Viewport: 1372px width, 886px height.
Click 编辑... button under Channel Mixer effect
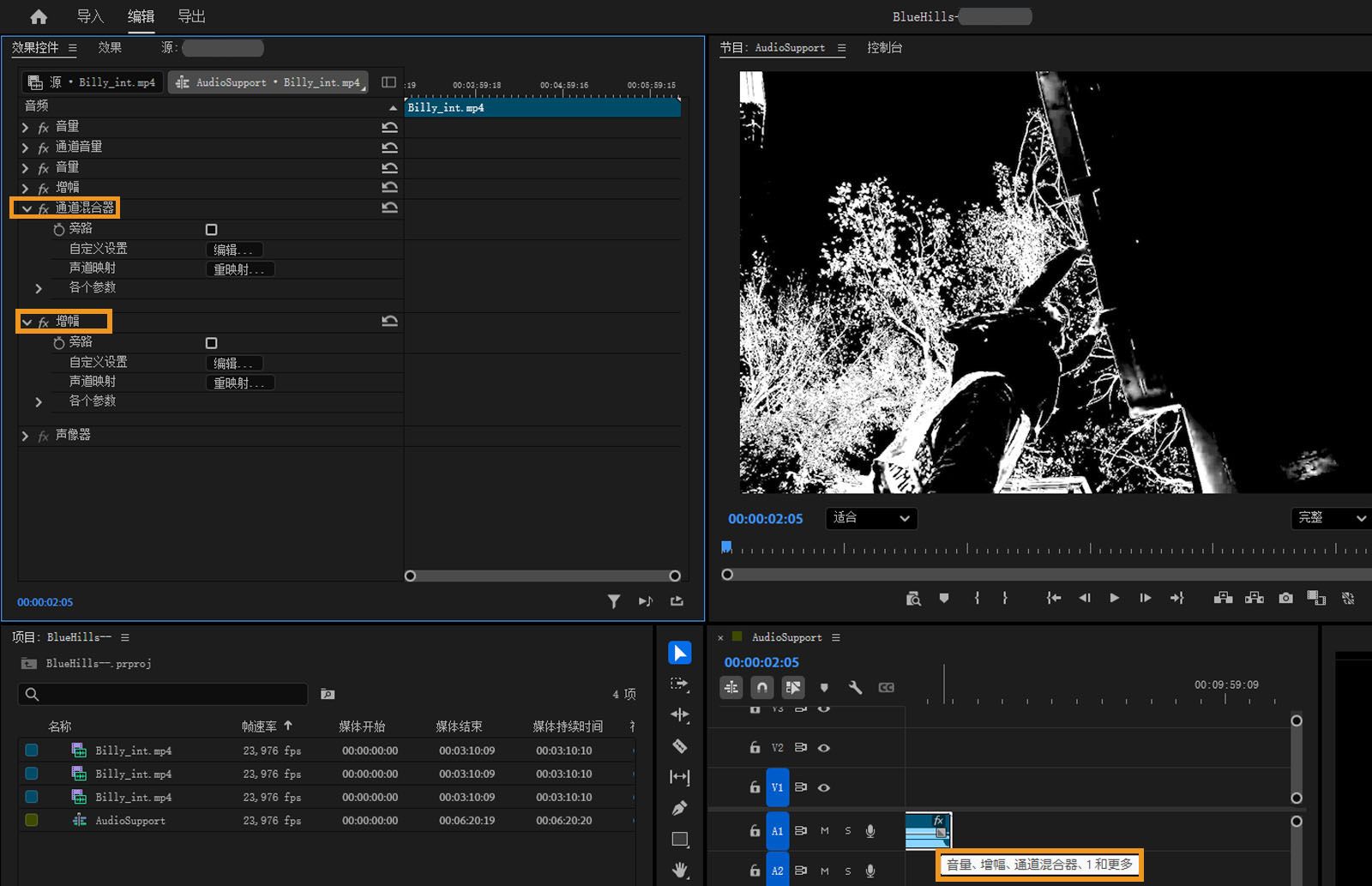(234, 250)
